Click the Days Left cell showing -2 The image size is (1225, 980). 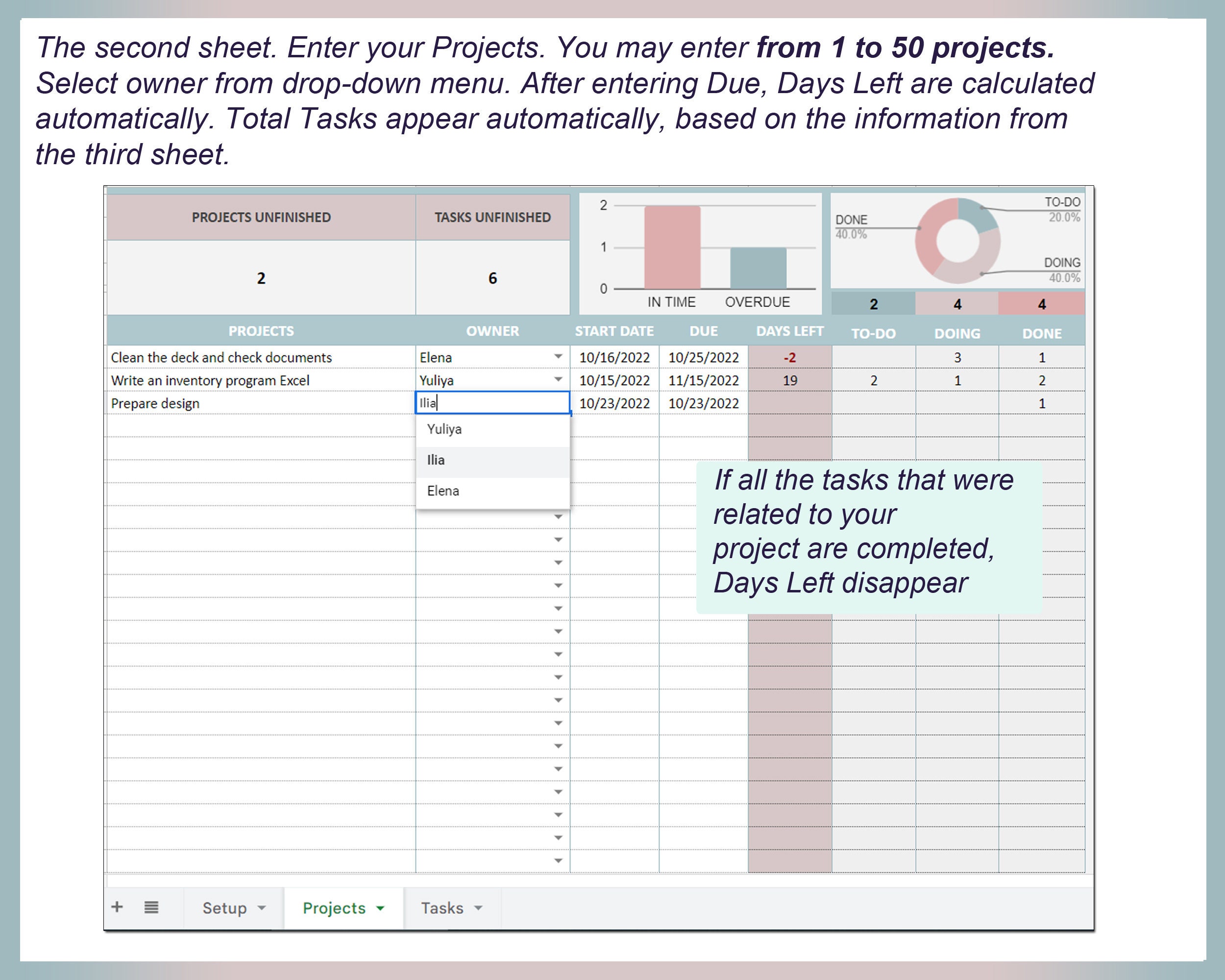coord(789,357)
